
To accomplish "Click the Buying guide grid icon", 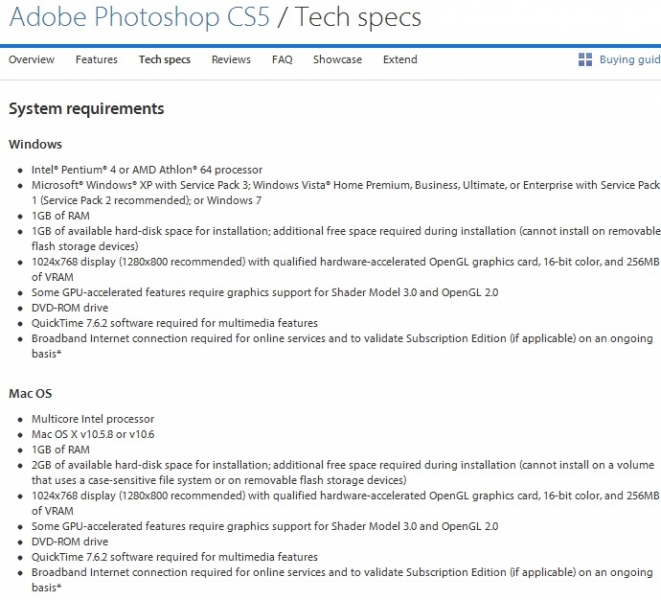I will (x=586, y=60).
